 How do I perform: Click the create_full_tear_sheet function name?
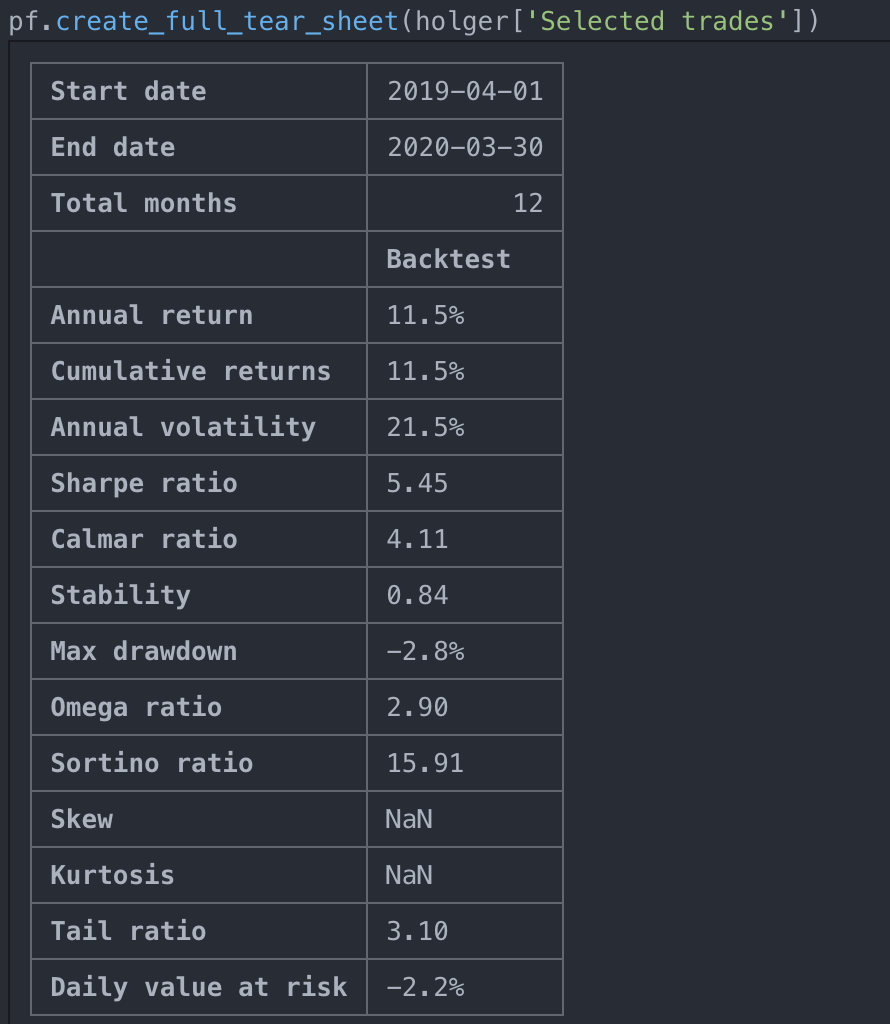[227, 22]
